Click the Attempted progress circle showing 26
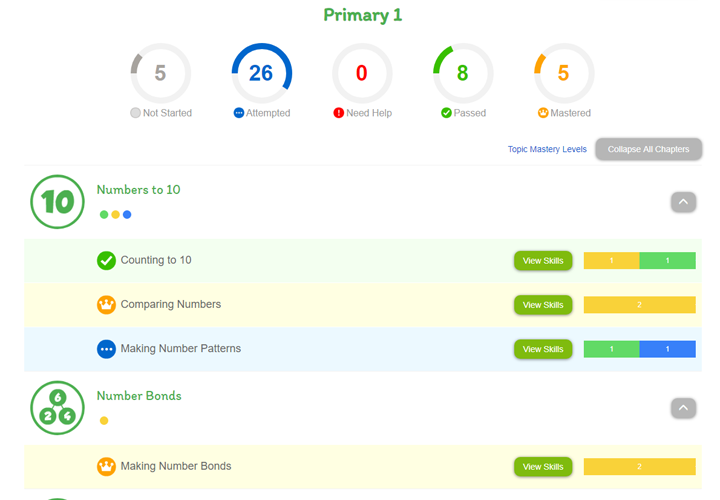 [261, 73]
